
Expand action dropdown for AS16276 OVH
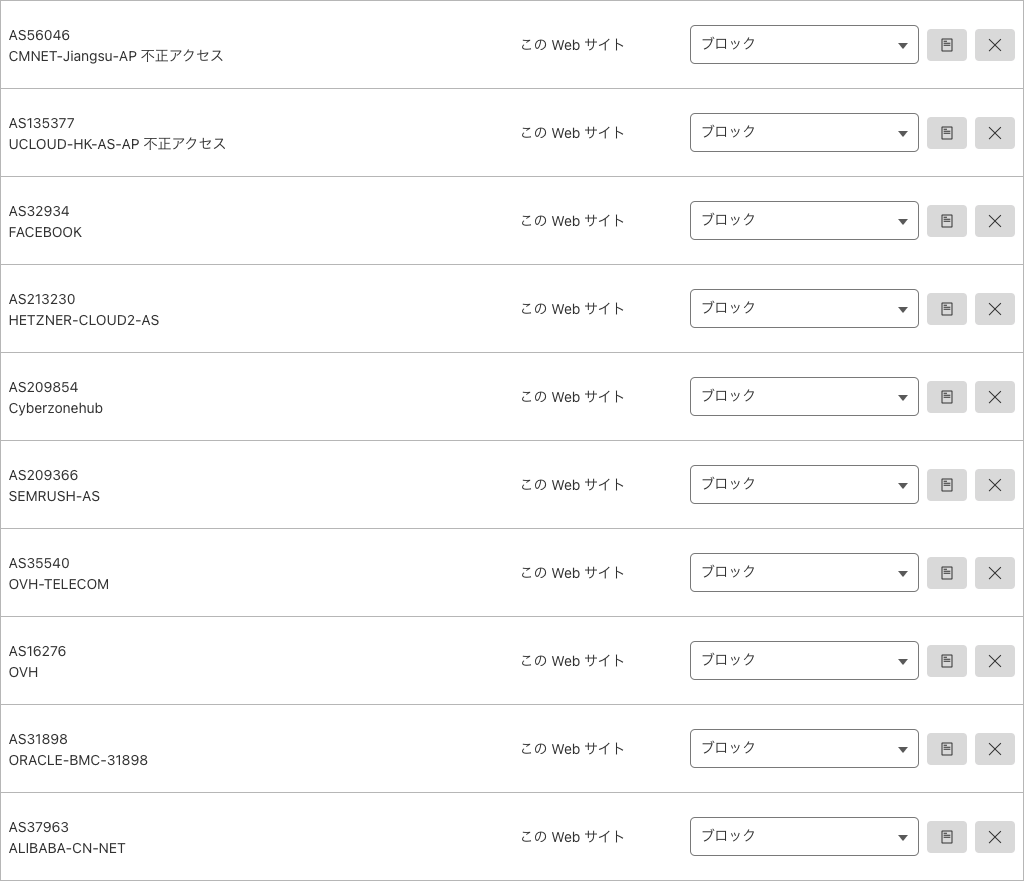pos(803,661)
